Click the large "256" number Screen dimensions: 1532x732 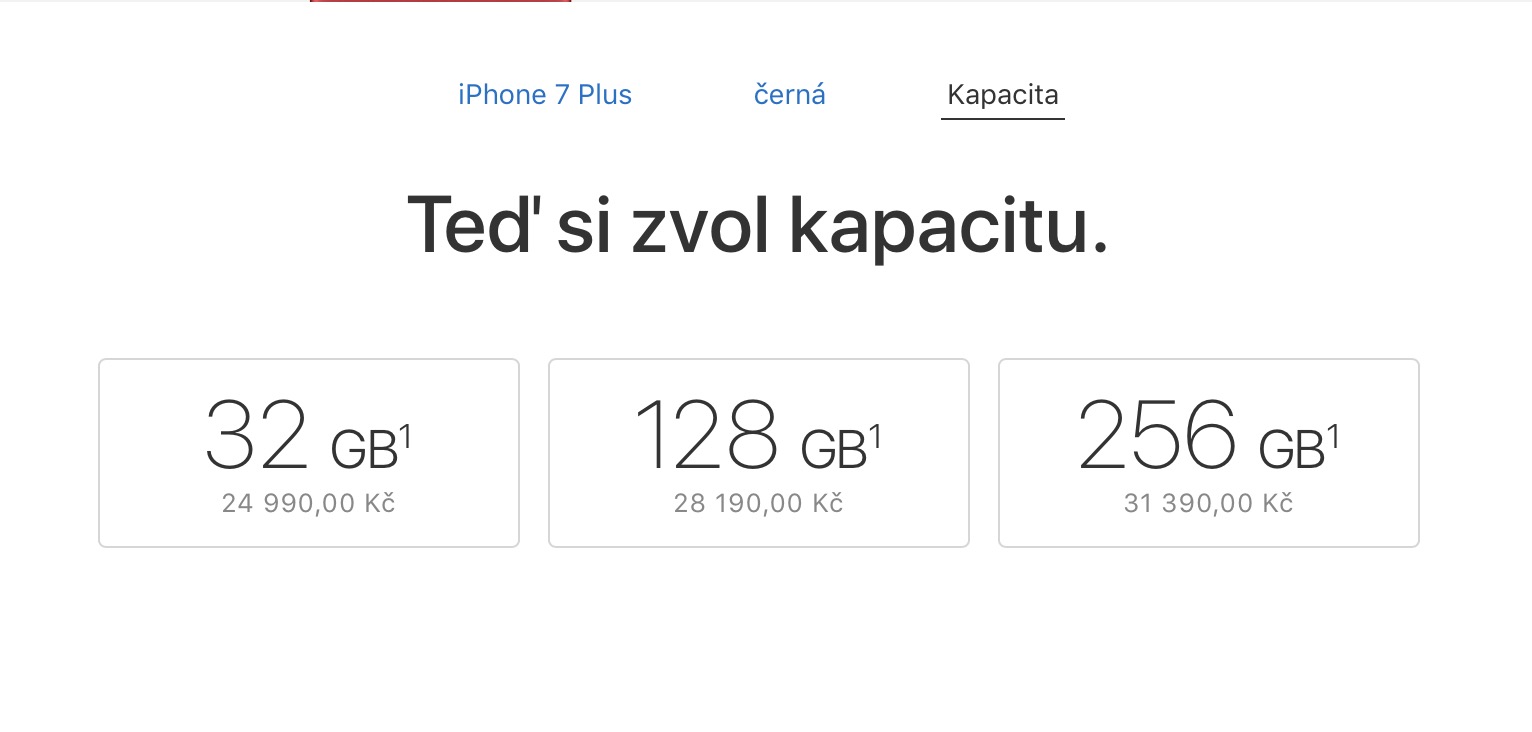(x=1157, y=437)
